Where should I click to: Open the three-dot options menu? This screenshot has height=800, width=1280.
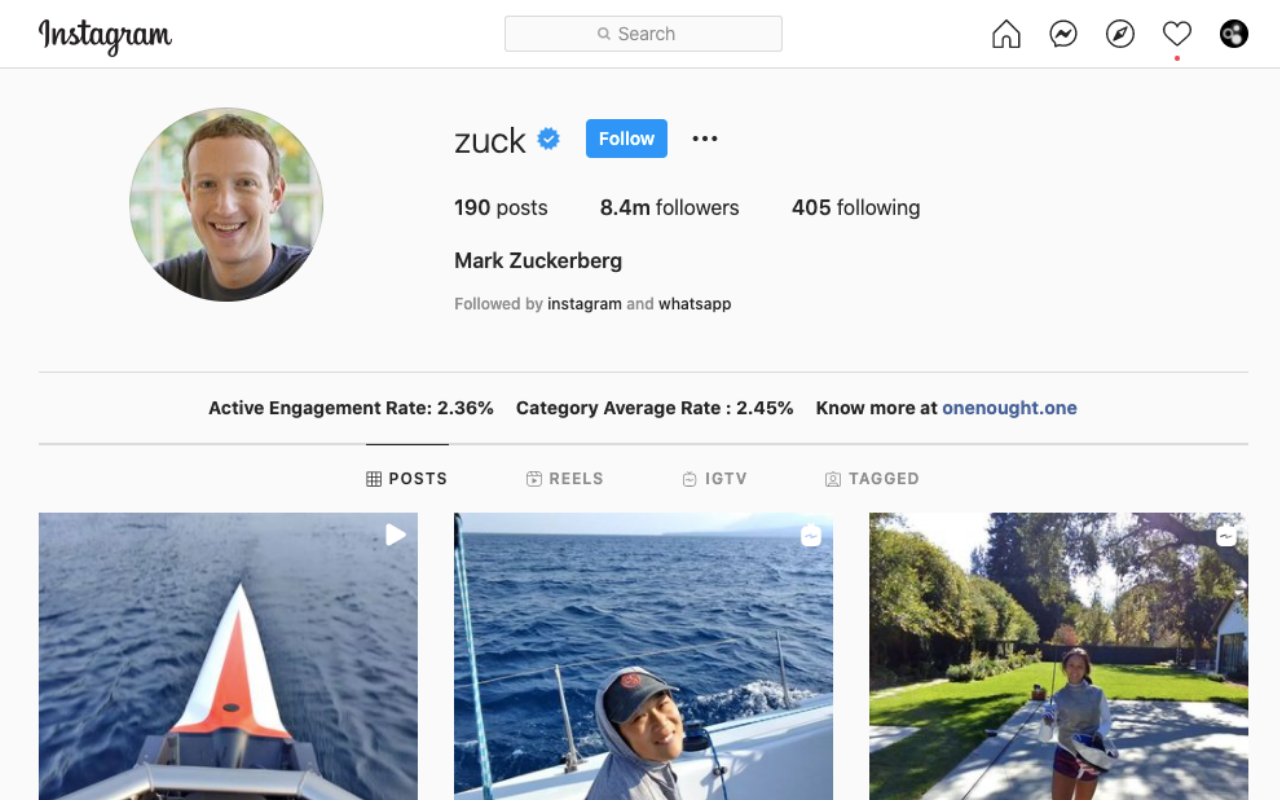[x=705, y=139]
